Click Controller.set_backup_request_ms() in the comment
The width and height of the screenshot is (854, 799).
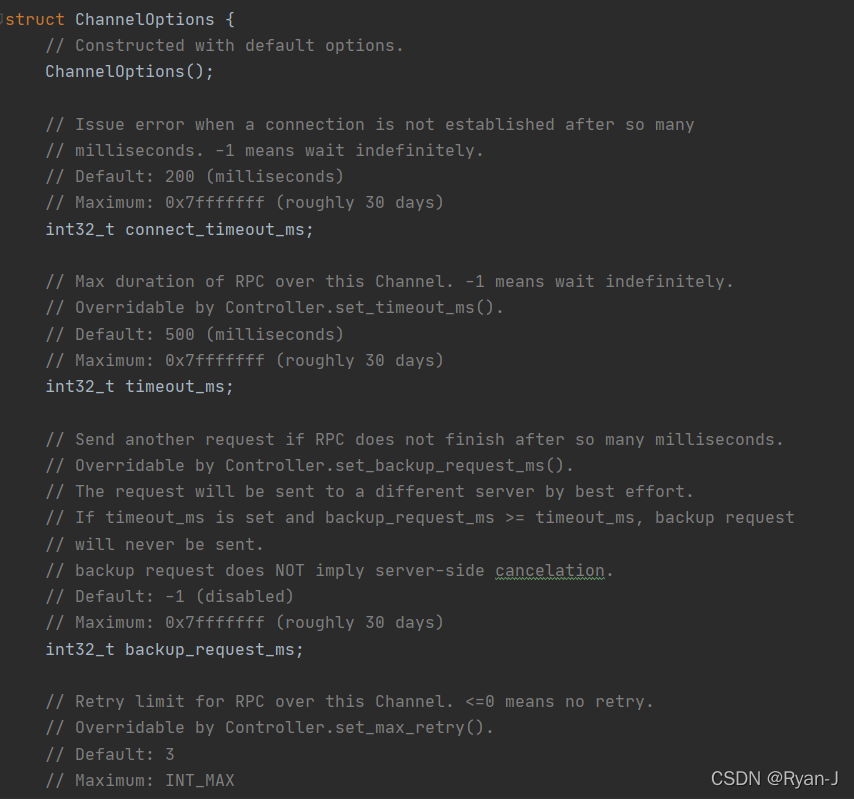tap(394, 466)
